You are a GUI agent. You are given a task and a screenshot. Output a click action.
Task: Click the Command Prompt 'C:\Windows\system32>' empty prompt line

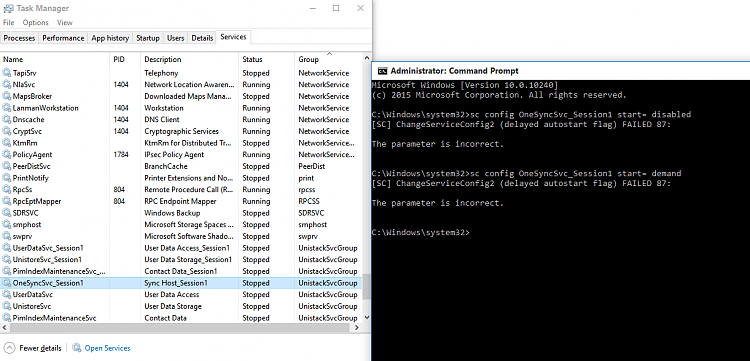click(421, 232)
